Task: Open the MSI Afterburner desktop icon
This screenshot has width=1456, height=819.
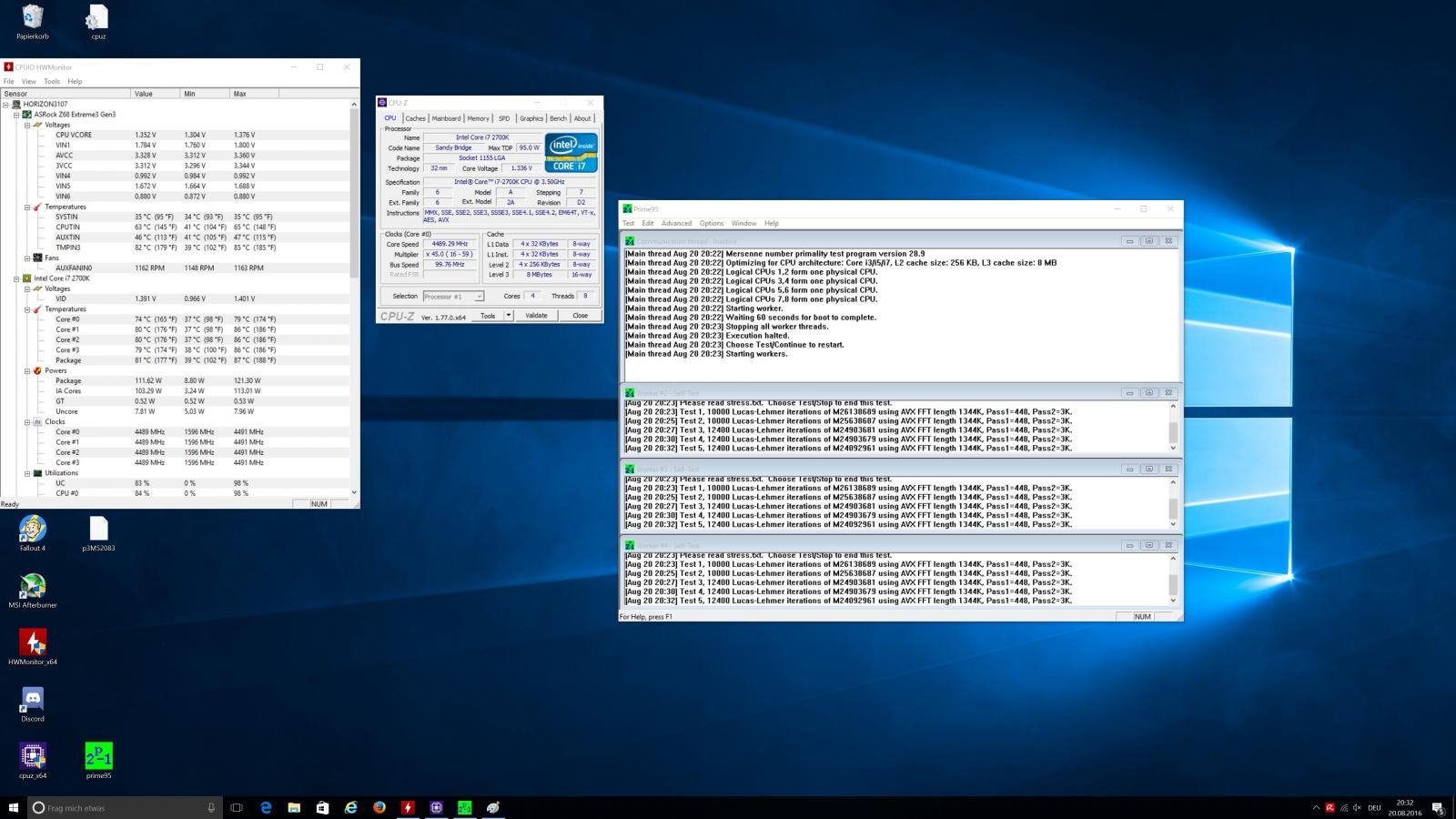Action: pyautogui.click(x=33, y=591)
